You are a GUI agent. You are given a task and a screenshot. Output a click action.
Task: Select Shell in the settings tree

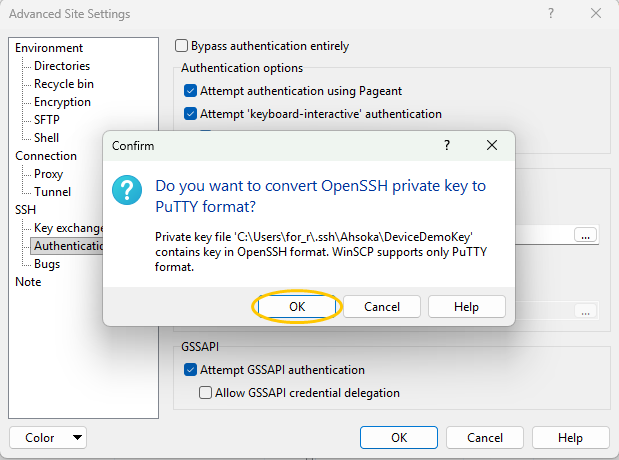(47, 138)
